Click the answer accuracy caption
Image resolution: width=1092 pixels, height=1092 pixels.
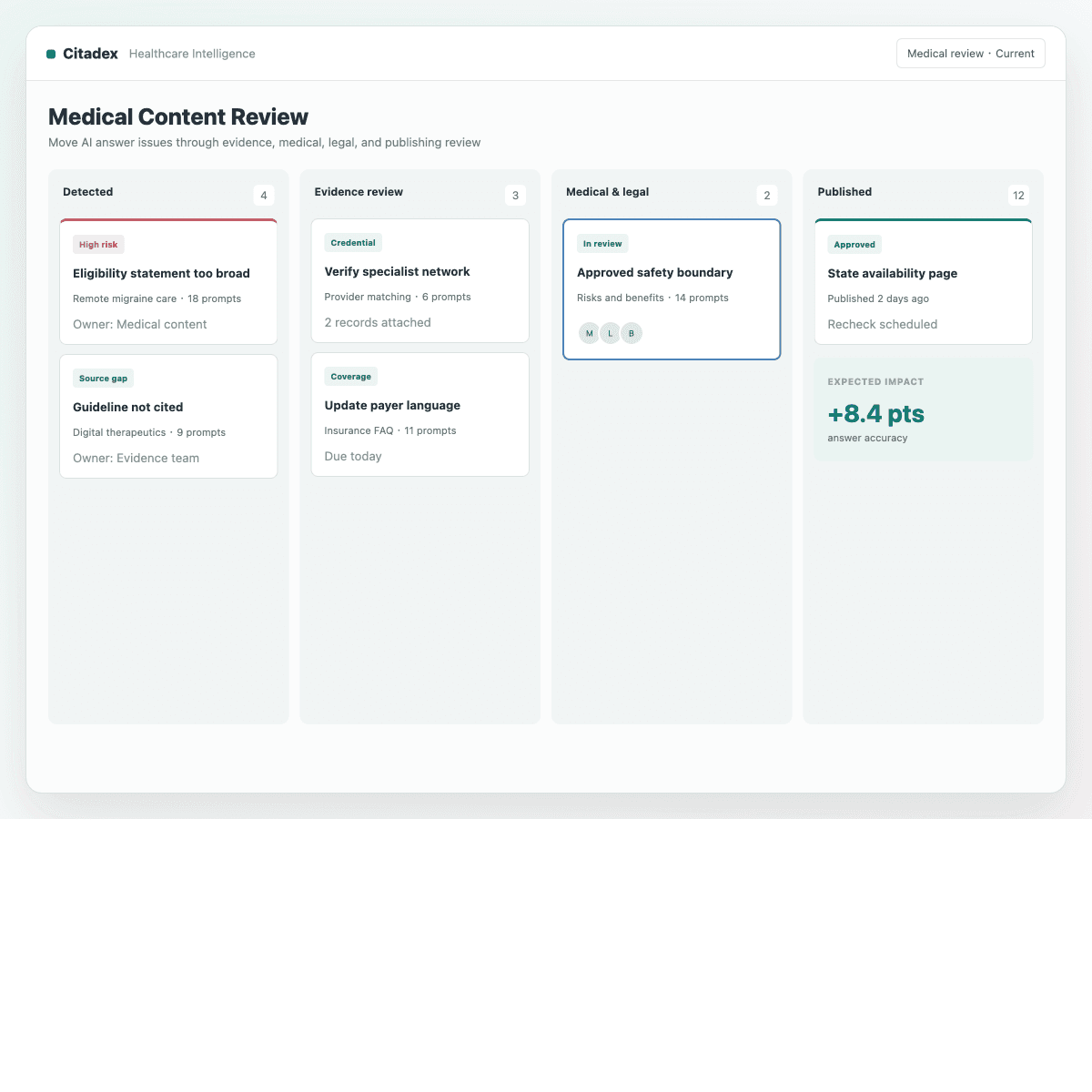coord(867,439)
